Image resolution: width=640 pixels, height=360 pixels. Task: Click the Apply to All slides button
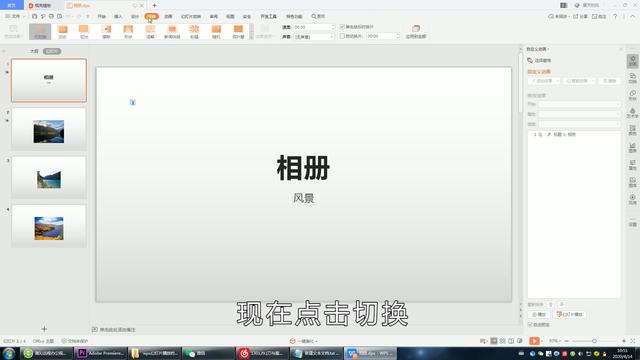pyautogui.click(x=416, y=31)
